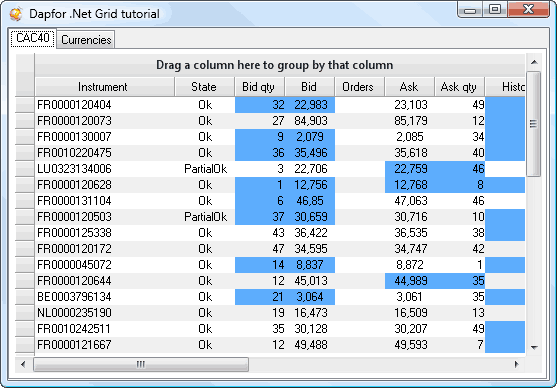557x388 pixels.
Task: Select instrument FR0000120073
Action: point(74,121)
